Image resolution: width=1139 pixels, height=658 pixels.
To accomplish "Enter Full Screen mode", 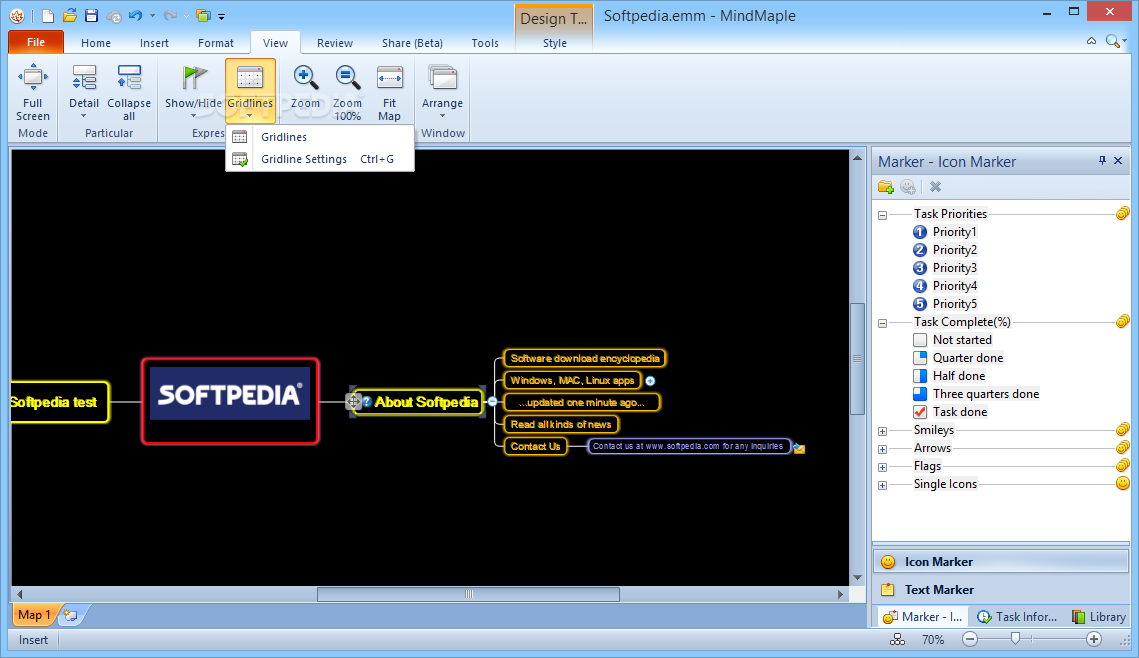I will pyautogui.click(x=33, y=93).
